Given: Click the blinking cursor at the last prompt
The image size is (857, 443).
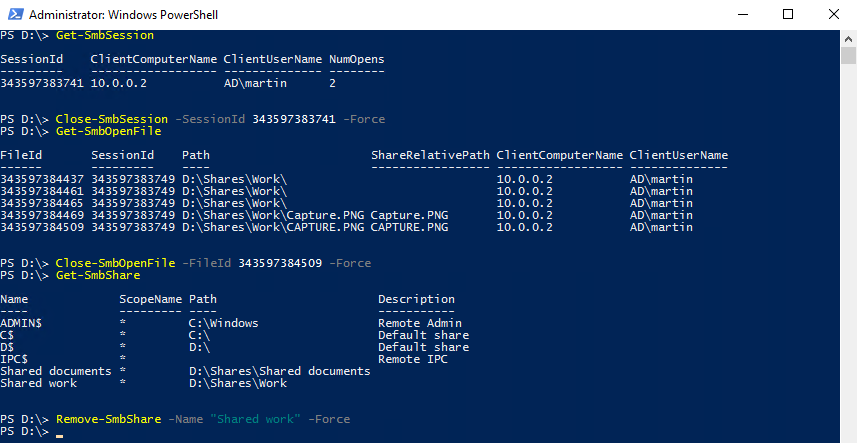Looking at the screenshot, I should pyautogui.click(x=60, y=434).
